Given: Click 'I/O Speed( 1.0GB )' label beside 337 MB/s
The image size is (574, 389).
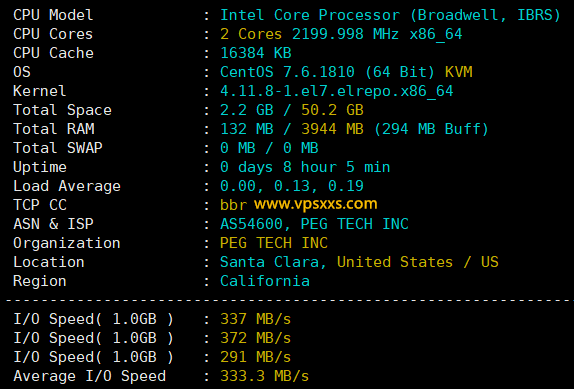Looking at the screenshot, I should pyautogui.click(x=93, y=319).
